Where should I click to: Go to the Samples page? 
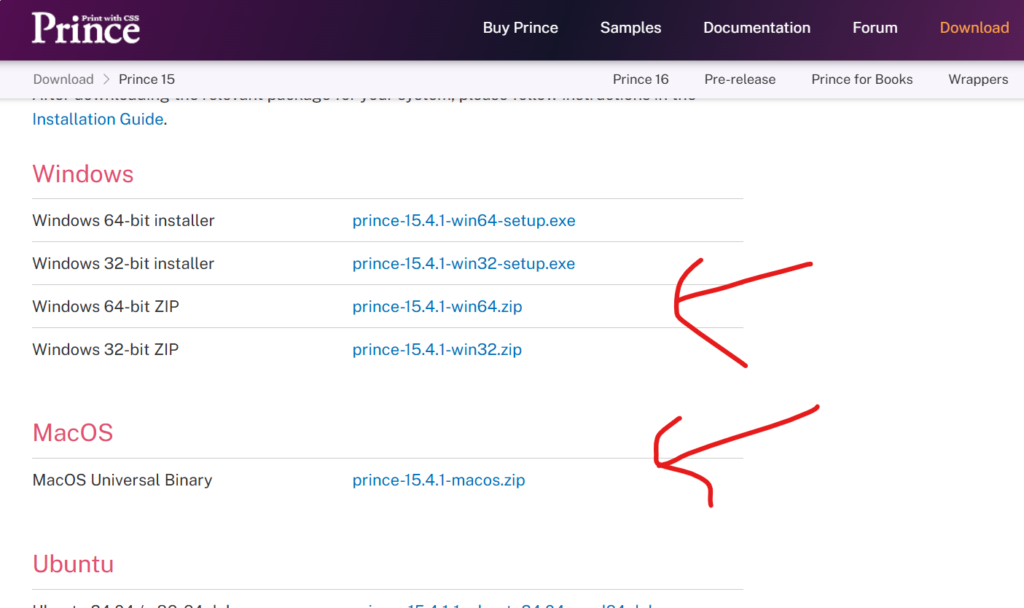[x=630, y=28]
